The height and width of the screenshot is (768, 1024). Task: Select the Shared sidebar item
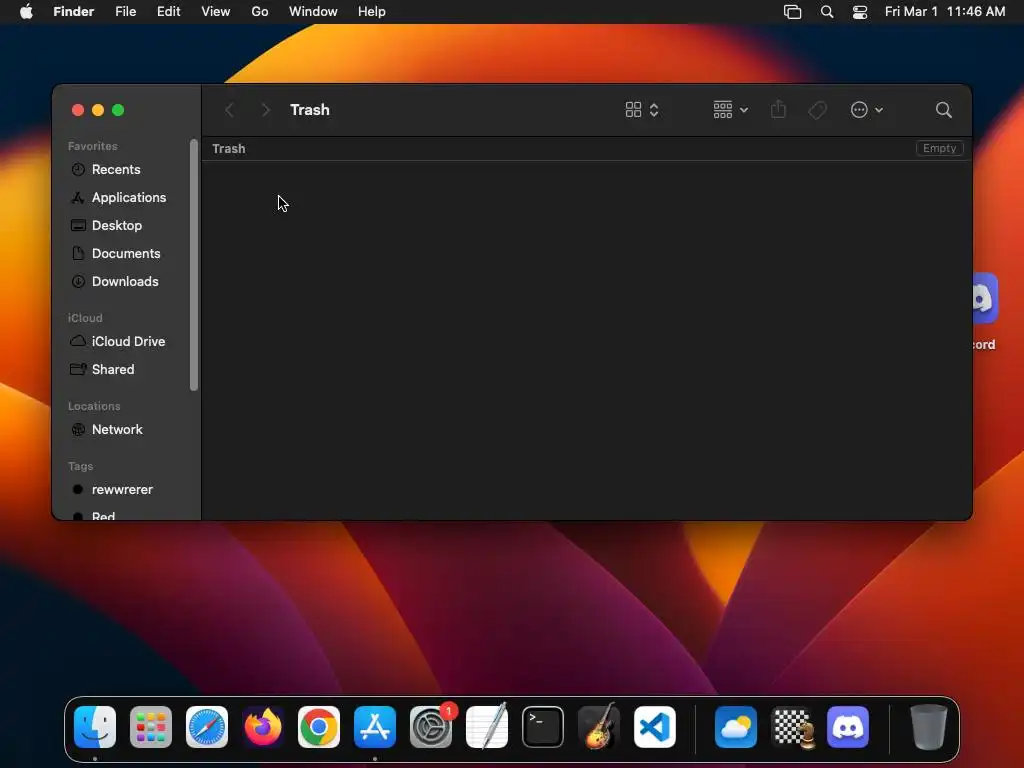[x=112, y=370]
